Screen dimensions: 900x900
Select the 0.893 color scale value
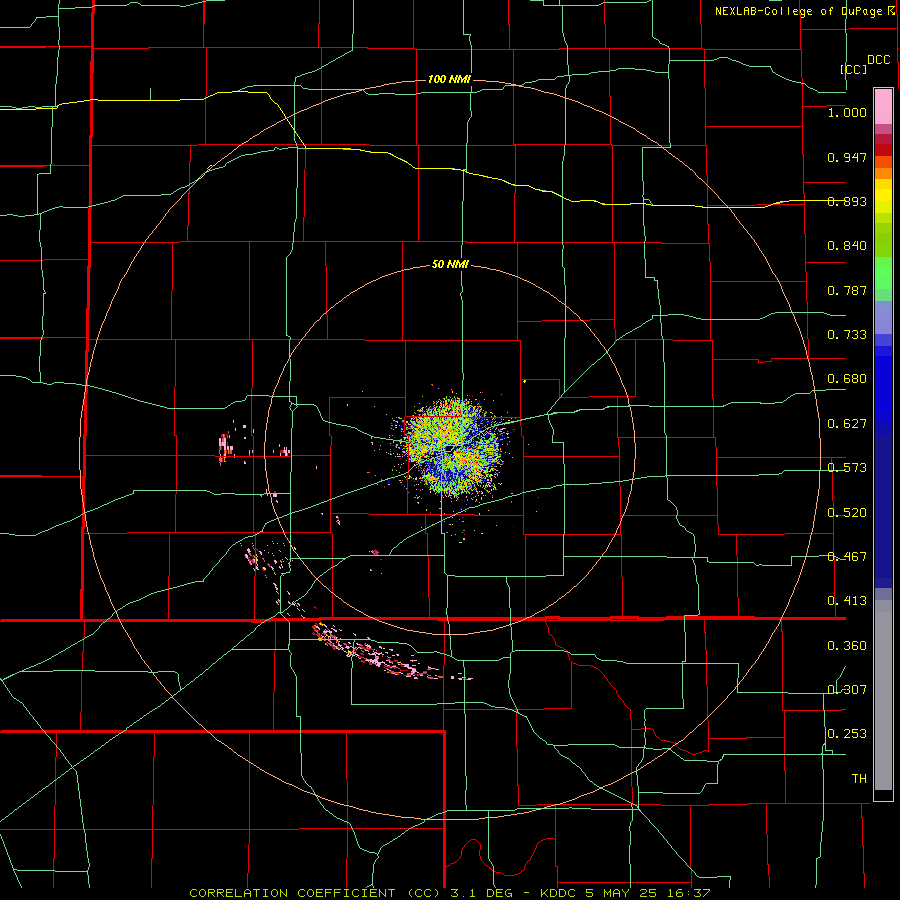tap(847, 201)
